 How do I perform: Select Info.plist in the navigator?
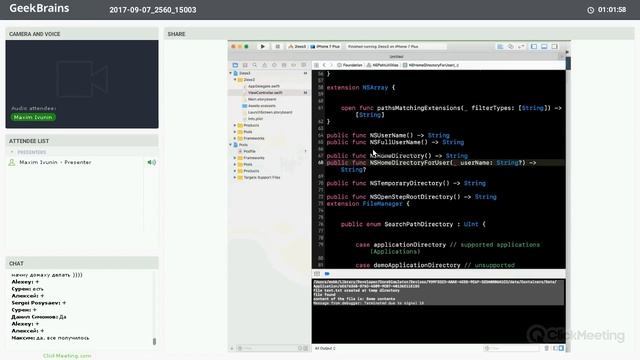pos(255,119)
